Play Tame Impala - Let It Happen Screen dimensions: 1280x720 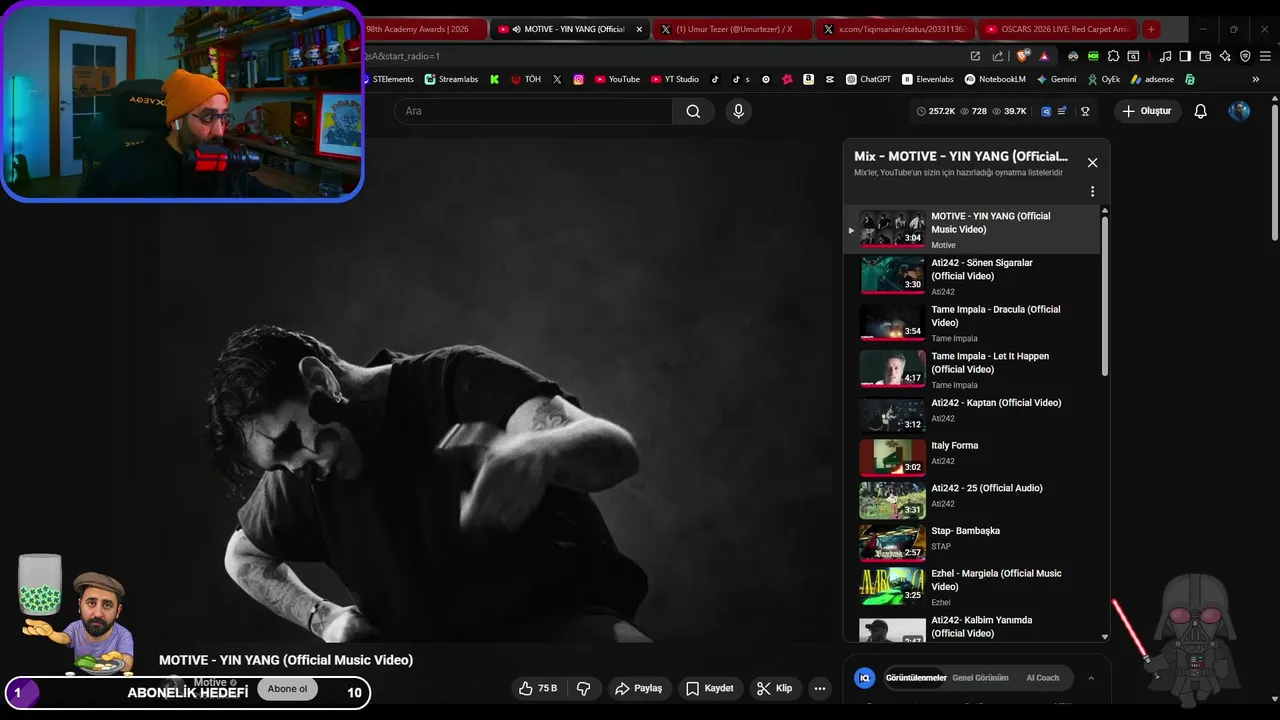(971, 370)
